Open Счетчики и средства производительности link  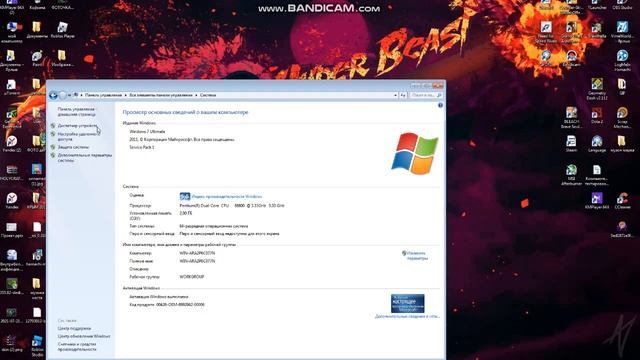pyautogui.click(x=77, y=347)
